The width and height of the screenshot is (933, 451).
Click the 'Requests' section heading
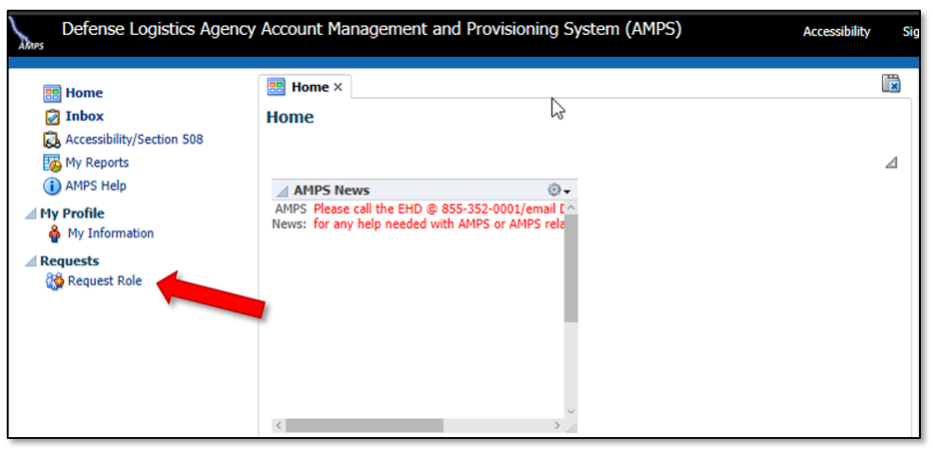point(70,261)
